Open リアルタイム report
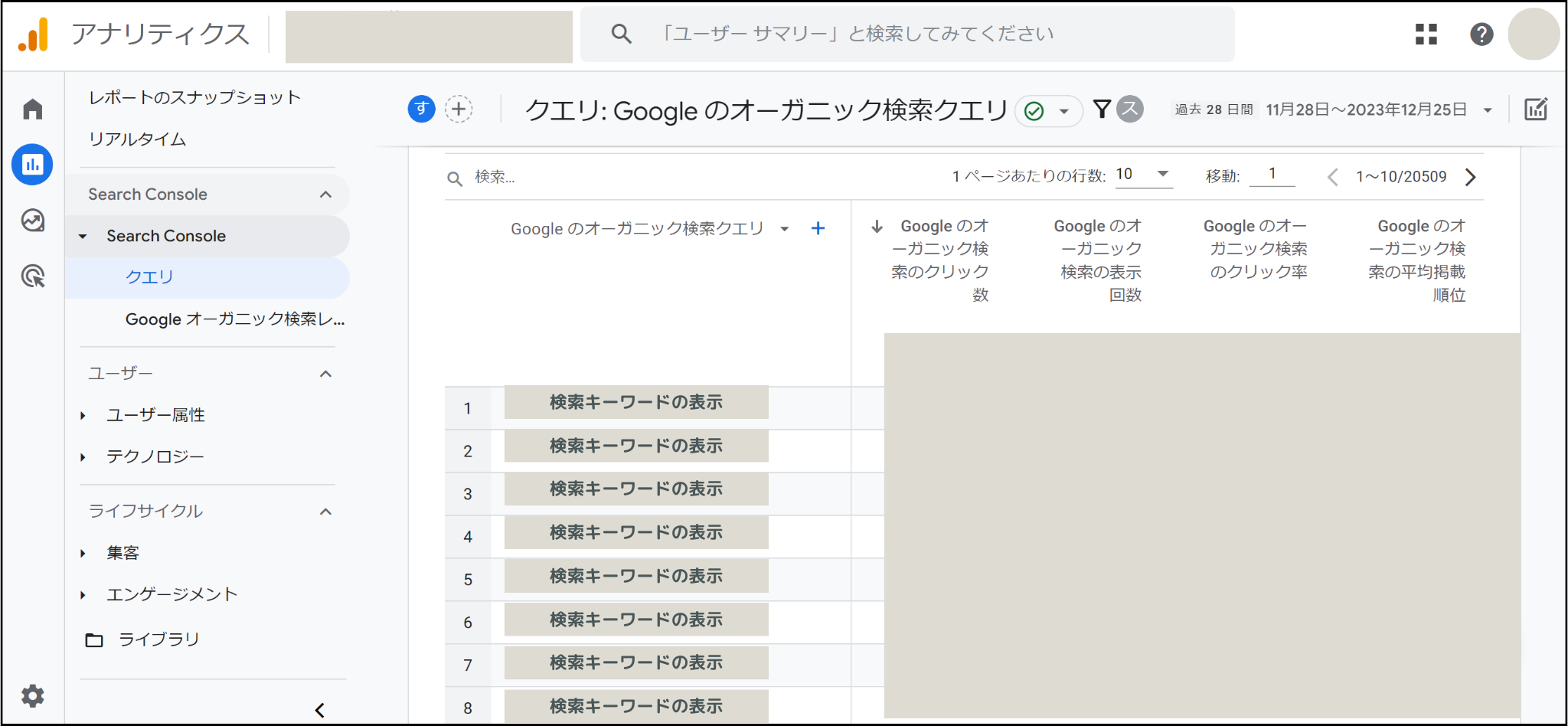The width and height of the screenshot is (1568, 726). point(138,139)
